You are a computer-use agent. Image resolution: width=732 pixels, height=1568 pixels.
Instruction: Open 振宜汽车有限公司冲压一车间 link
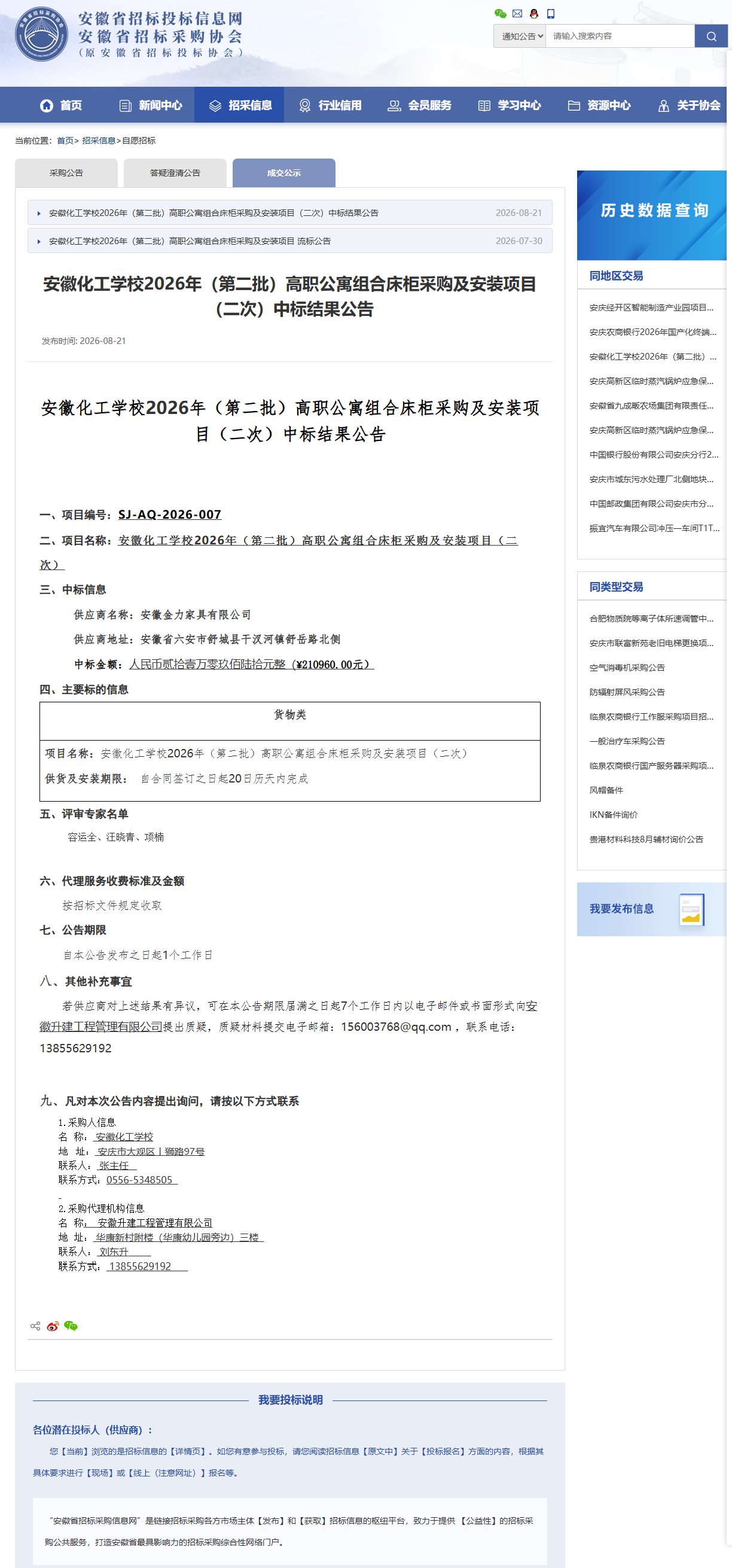point(654,528)
